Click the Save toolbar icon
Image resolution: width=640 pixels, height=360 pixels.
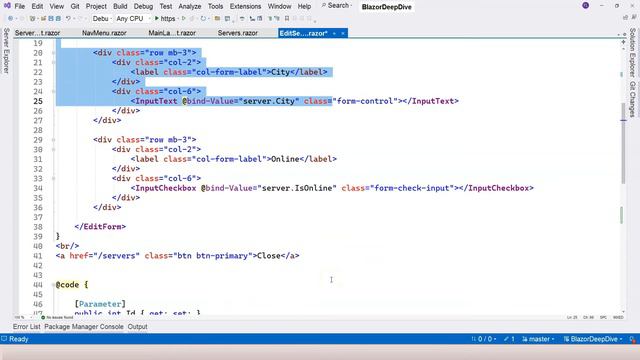[x=51, y=18]
